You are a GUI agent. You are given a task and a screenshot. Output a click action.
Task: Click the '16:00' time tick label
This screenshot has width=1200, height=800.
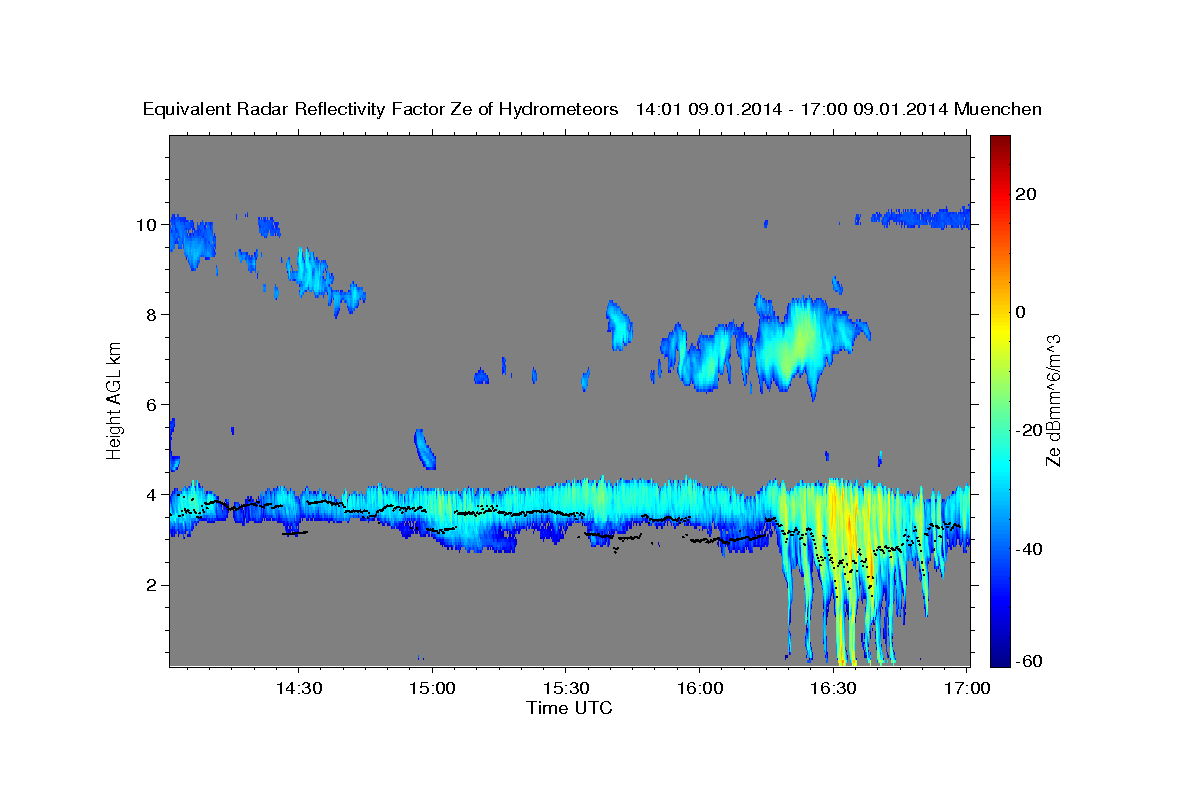click(x=699, y=689)
